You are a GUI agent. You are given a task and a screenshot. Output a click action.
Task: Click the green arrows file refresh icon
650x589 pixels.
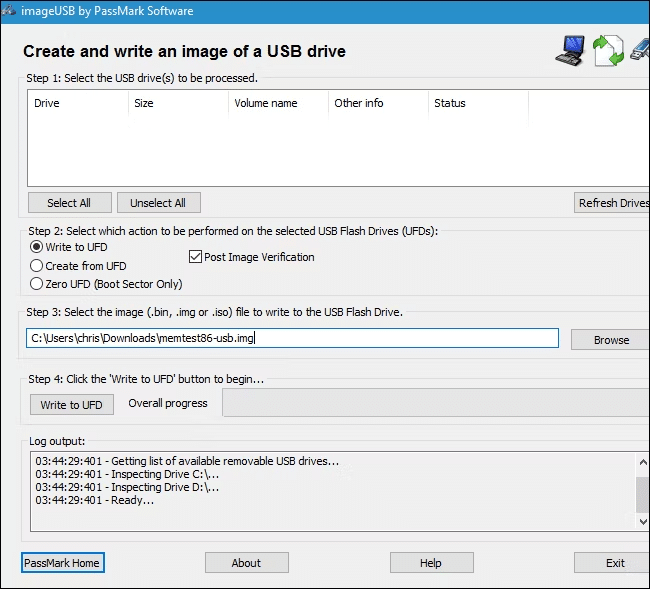coord(608,50)
